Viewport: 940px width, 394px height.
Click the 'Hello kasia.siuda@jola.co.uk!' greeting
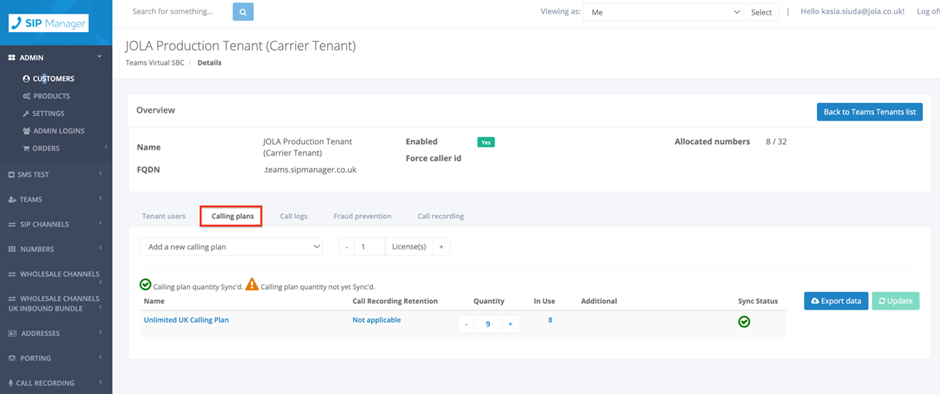click(x=852, y=11)
